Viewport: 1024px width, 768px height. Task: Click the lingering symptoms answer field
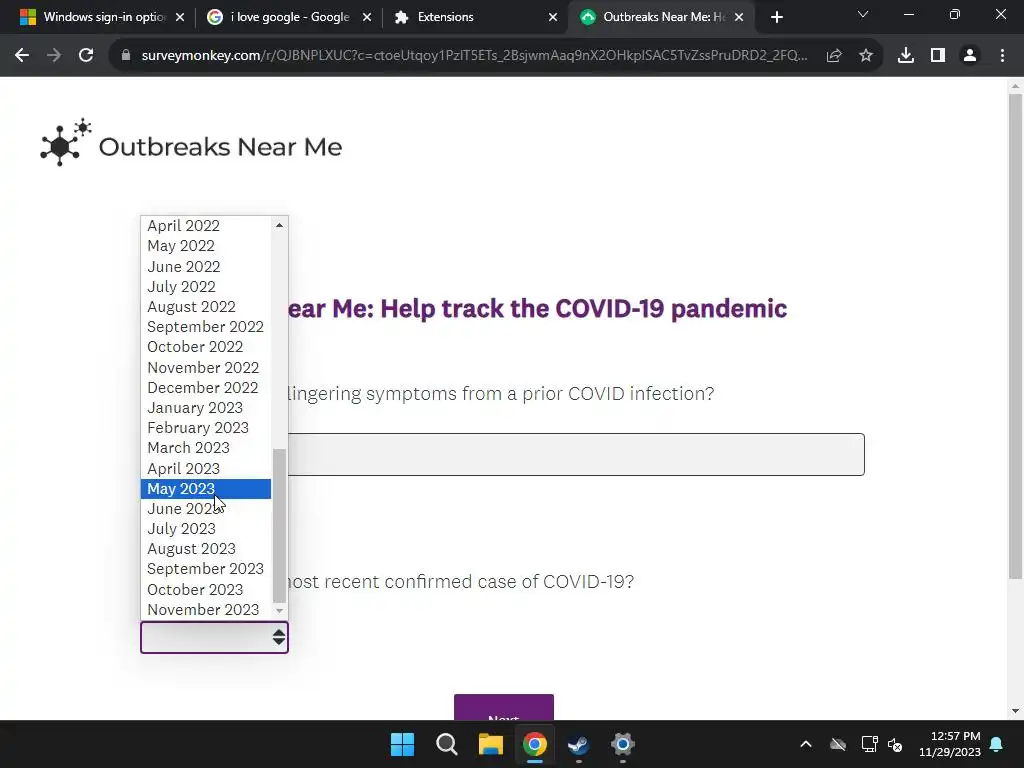click(576, 455)
